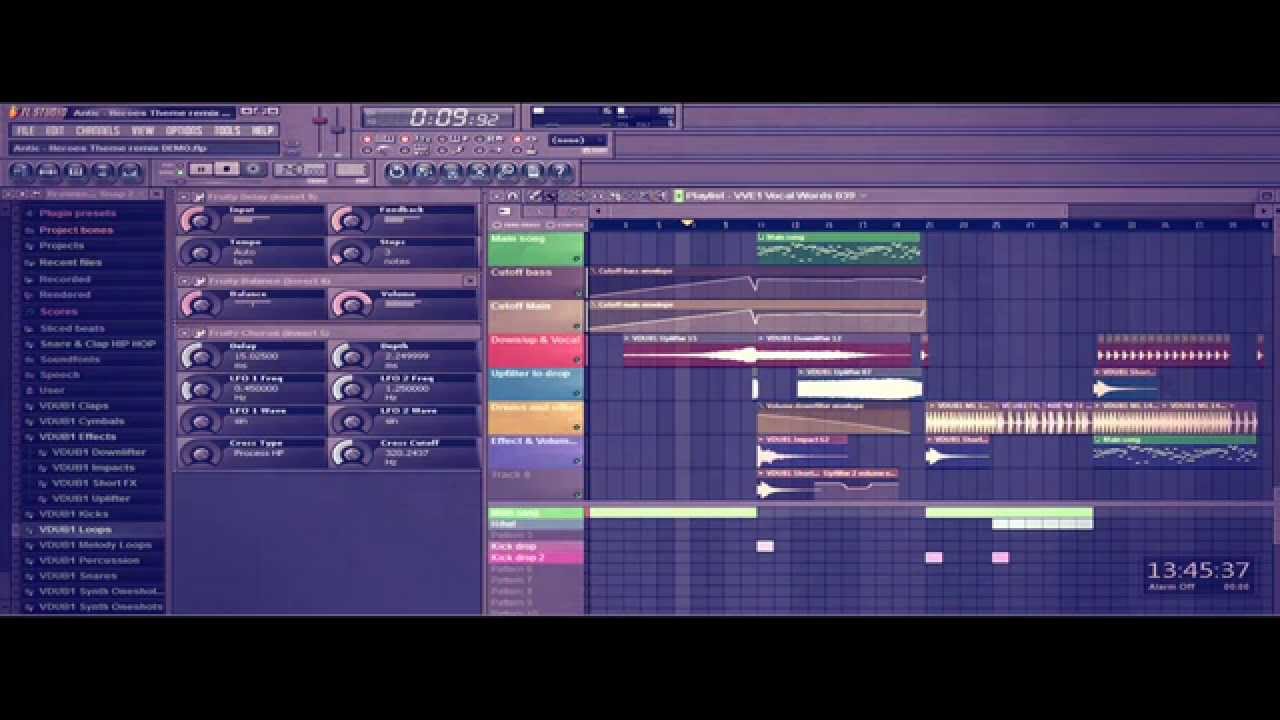Select the VDUB1 Downlifter browser item
The height and width of the screenshot is (720, 1280).
(99, 452)
